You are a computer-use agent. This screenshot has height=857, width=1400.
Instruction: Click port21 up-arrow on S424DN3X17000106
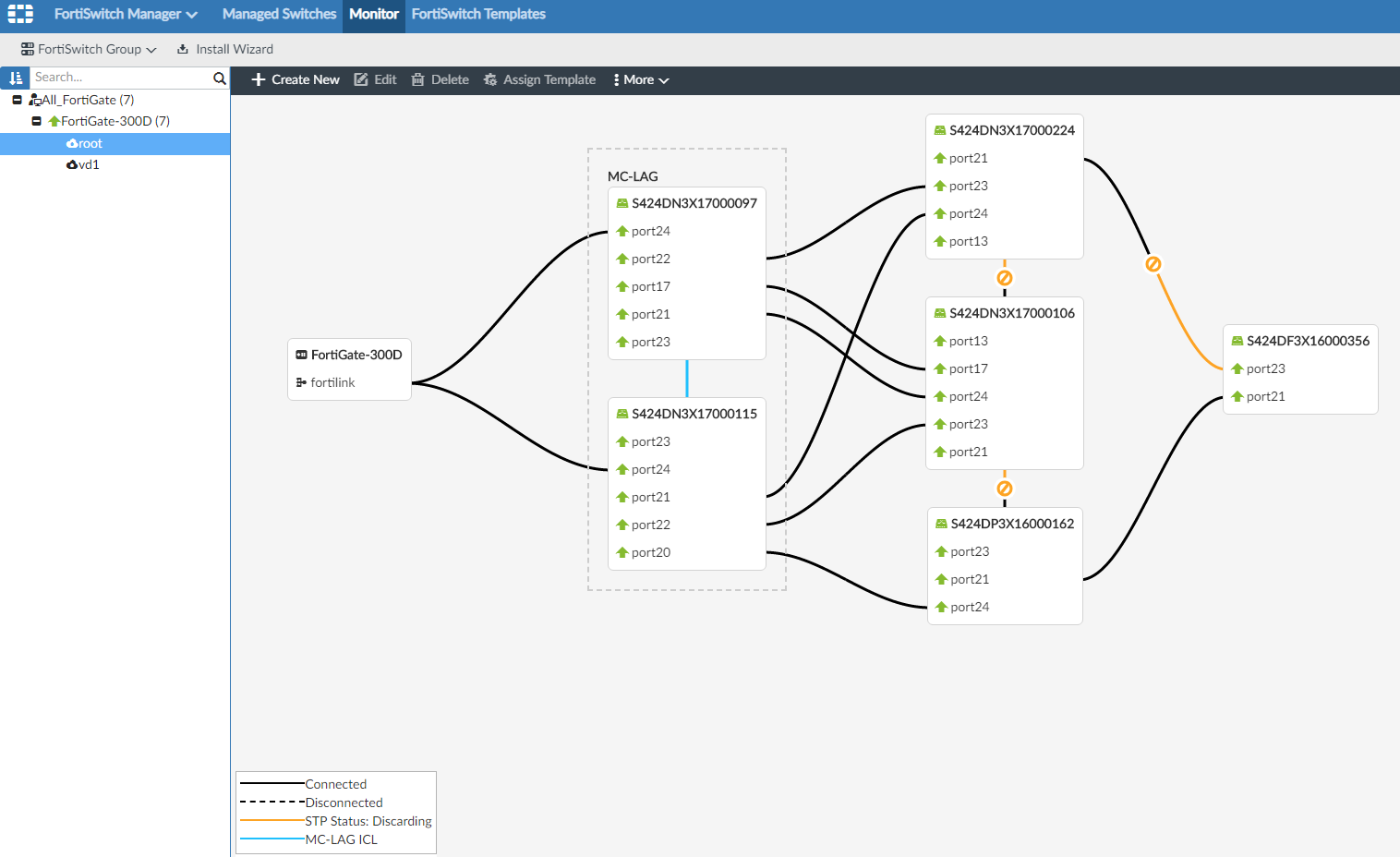click(940, 452)
